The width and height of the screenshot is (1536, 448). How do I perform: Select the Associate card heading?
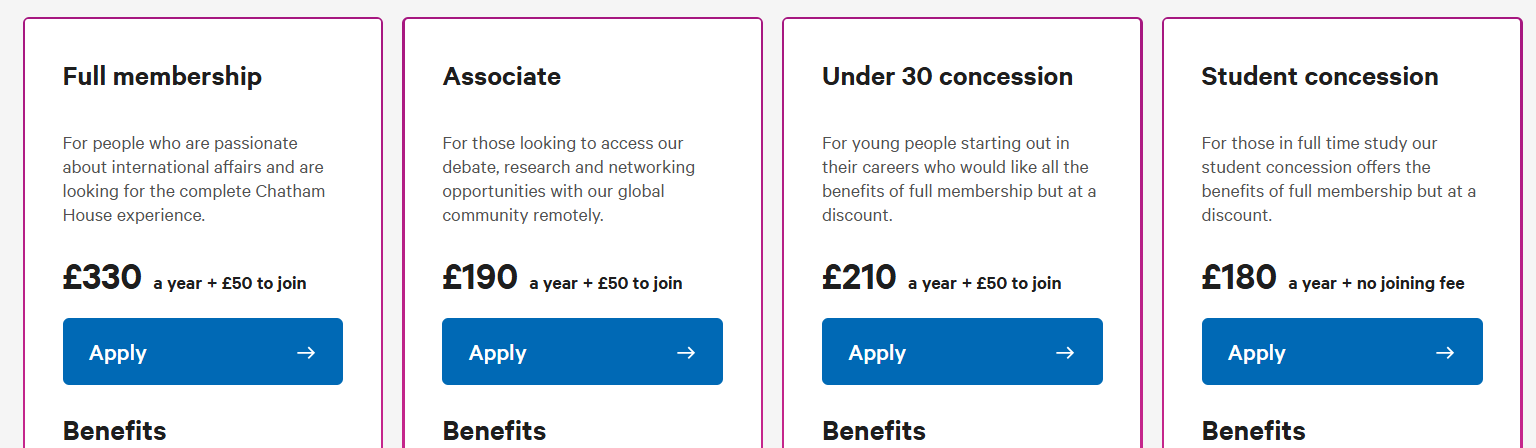[502, 77]
